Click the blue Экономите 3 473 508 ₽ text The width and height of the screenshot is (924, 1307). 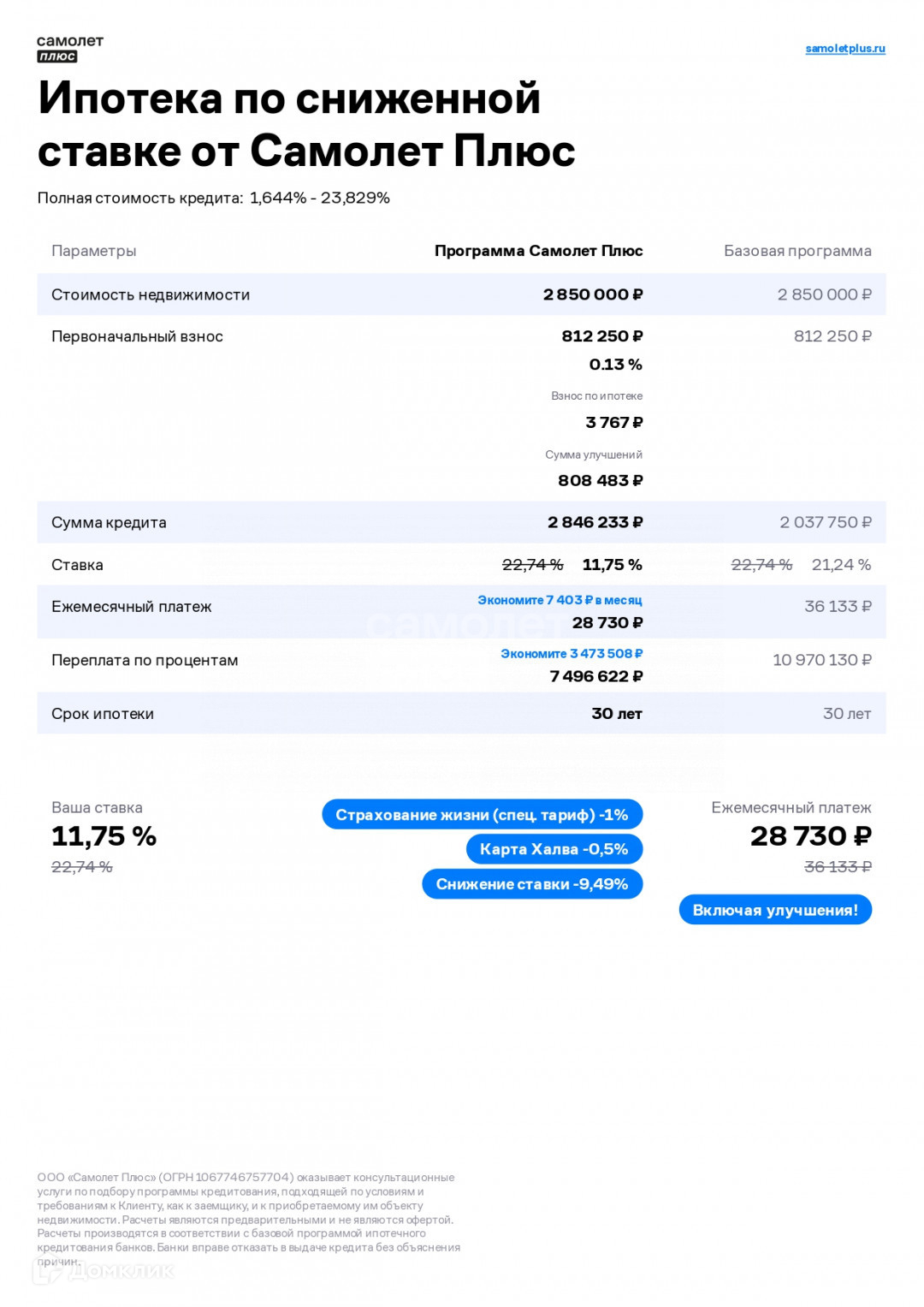point(571,653)
